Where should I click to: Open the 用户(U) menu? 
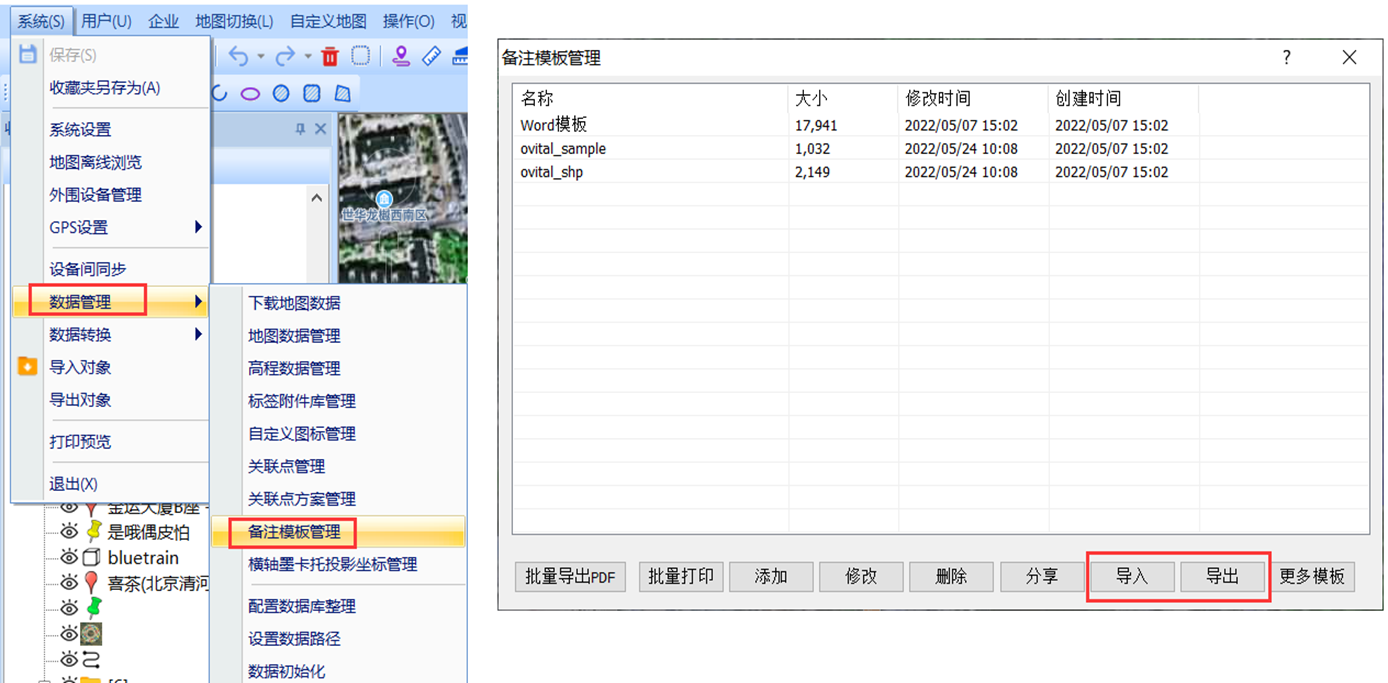(106, 21)
